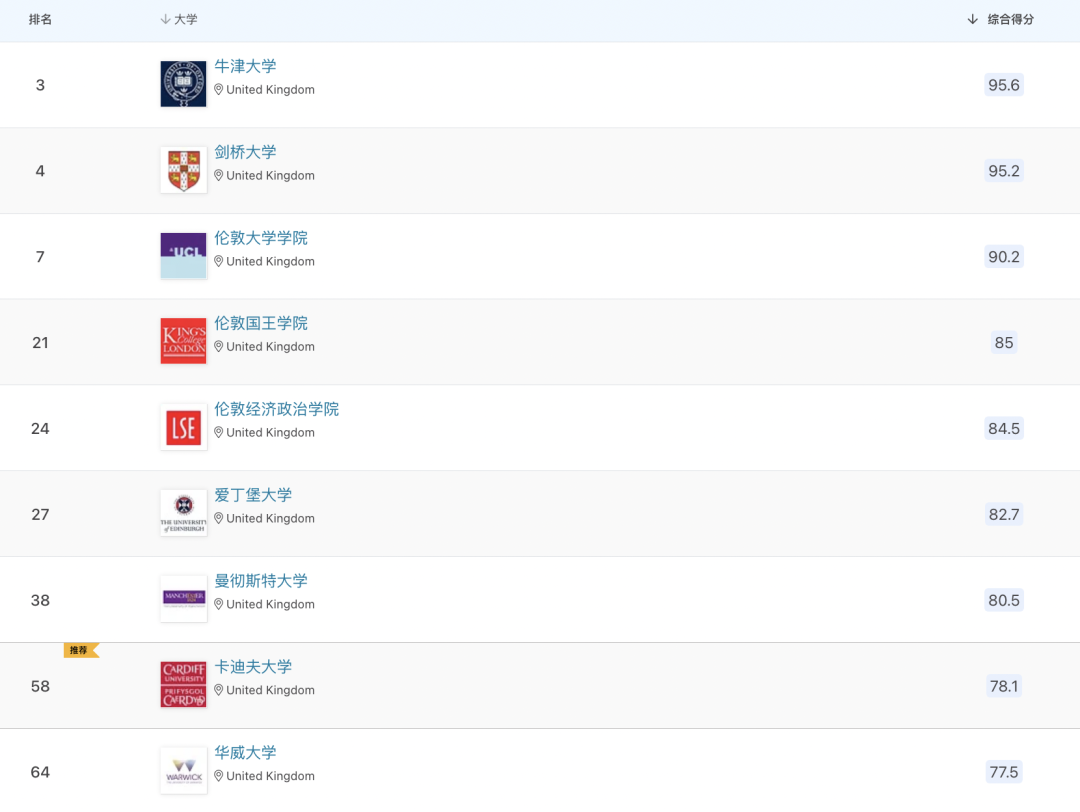The width and height of the screenshot is (1080, 812).
Task: Open the 伦敦经济政治学院 link
Action: 277,409
